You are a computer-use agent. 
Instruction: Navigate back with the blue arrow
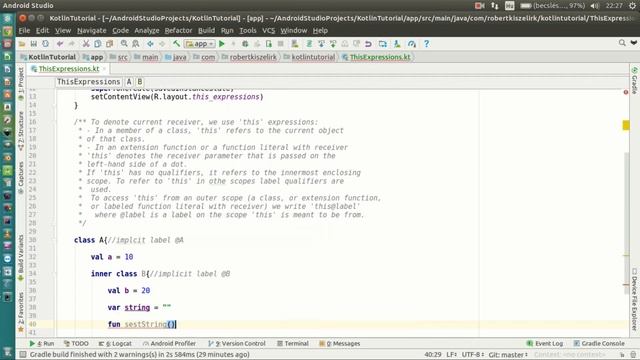(x=150, y=44)
